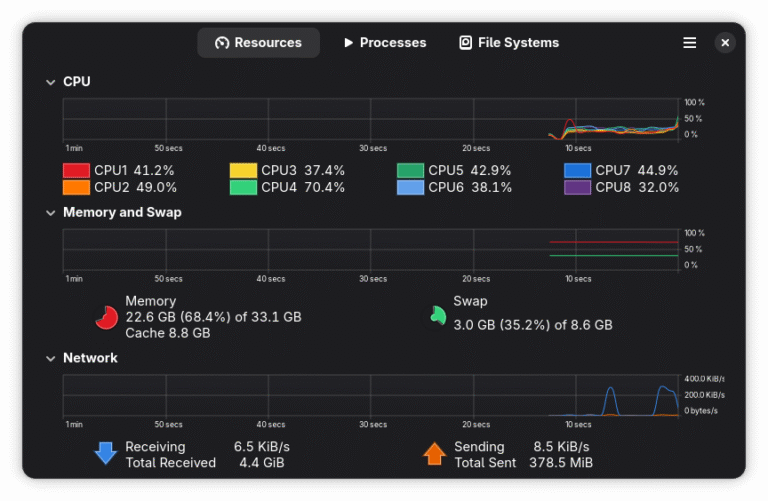768x501 pixels.
Task: Click the Swap pie chart icon
Action: coord(437,315)
